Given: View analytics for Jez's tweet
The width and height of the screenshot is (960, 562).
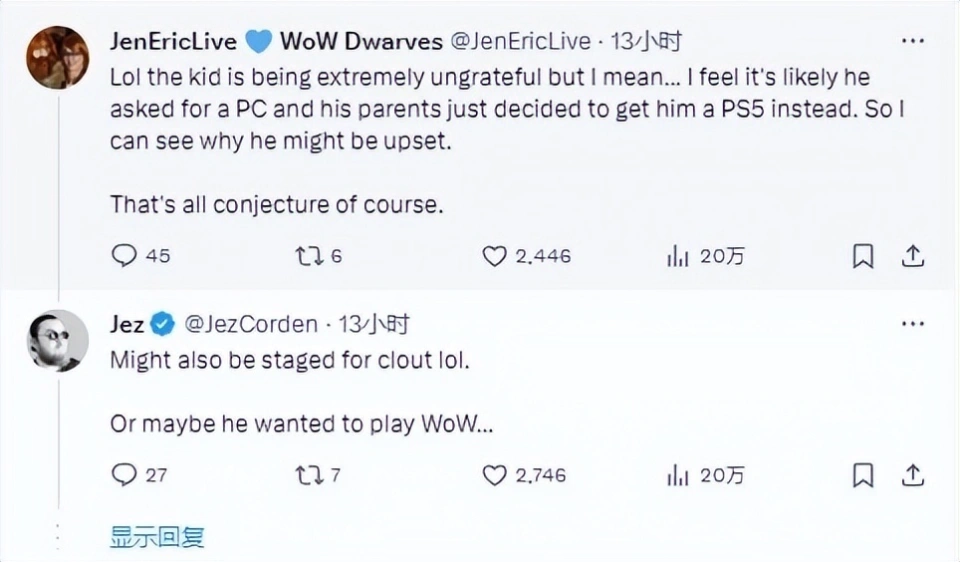Looking at the screenshot, I should tap(679, 475).
